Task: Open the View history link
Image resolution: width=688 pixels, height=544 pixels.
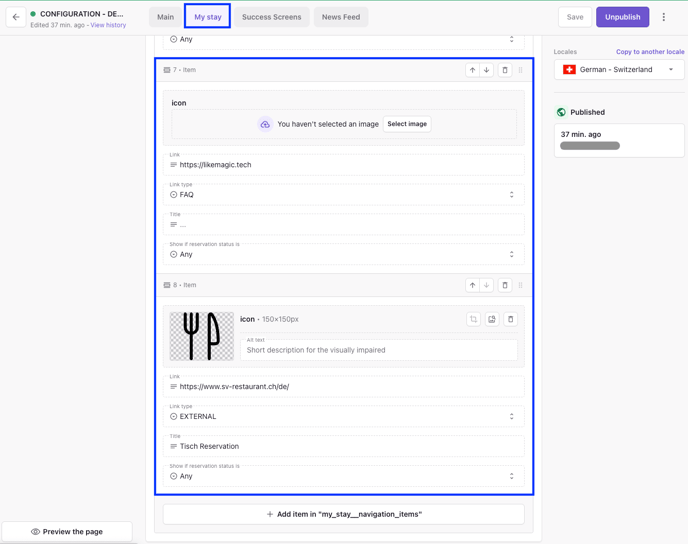Action: 108,25
